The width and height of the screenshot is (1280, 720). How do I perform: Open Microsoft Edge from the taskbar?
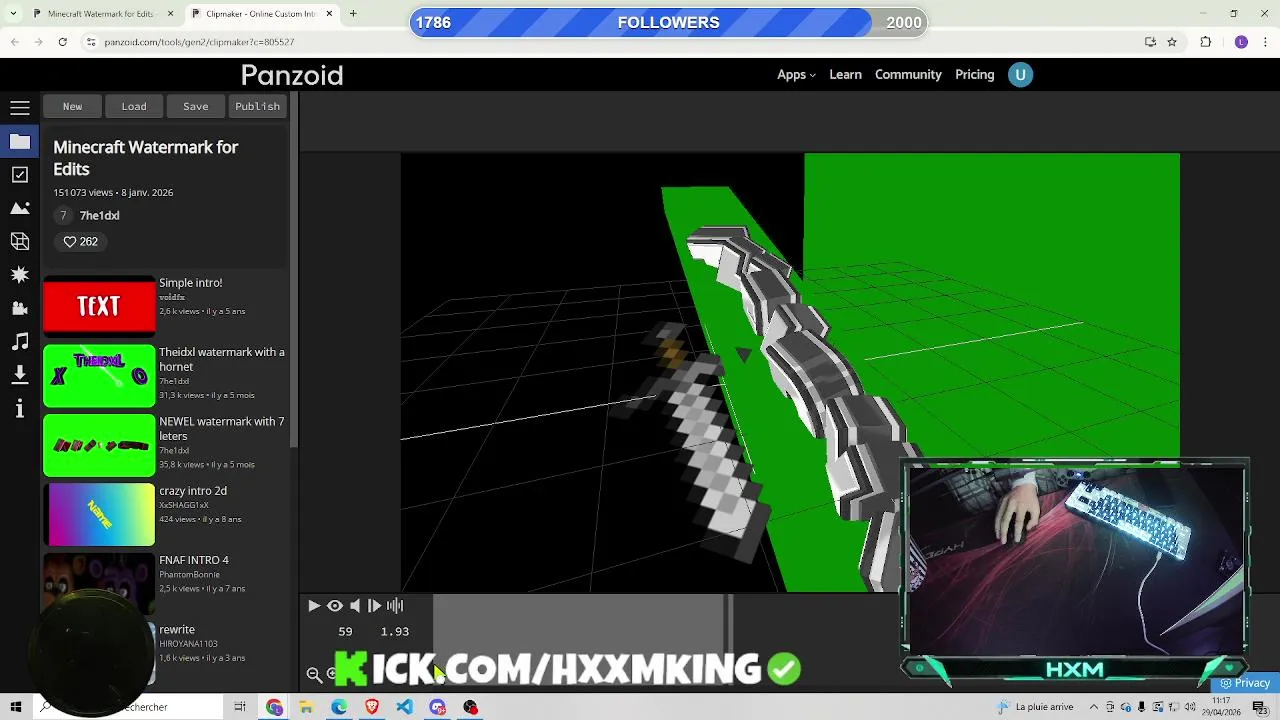(x=339, y=707)
